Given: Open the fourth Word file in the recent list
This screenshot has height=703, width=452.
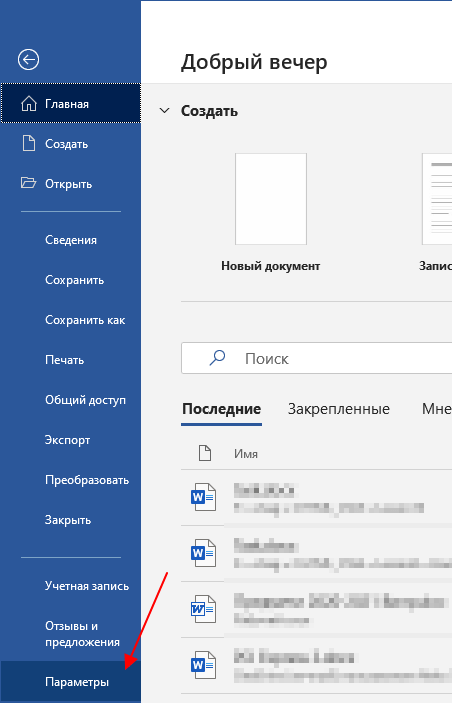Looking at the screenshot, I should 317,665.
